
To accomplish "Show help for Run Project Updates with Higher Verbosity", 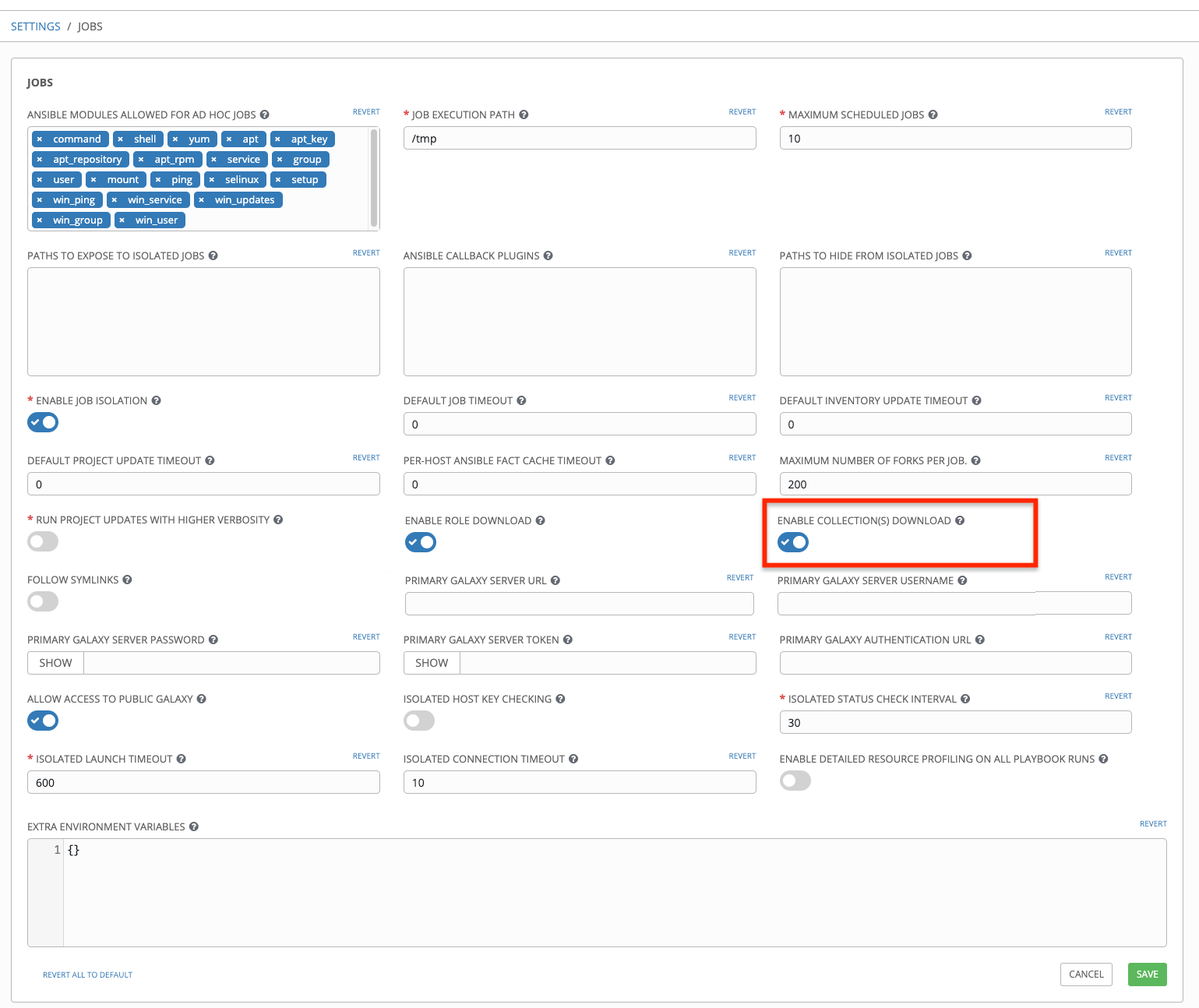I will 278,520.
